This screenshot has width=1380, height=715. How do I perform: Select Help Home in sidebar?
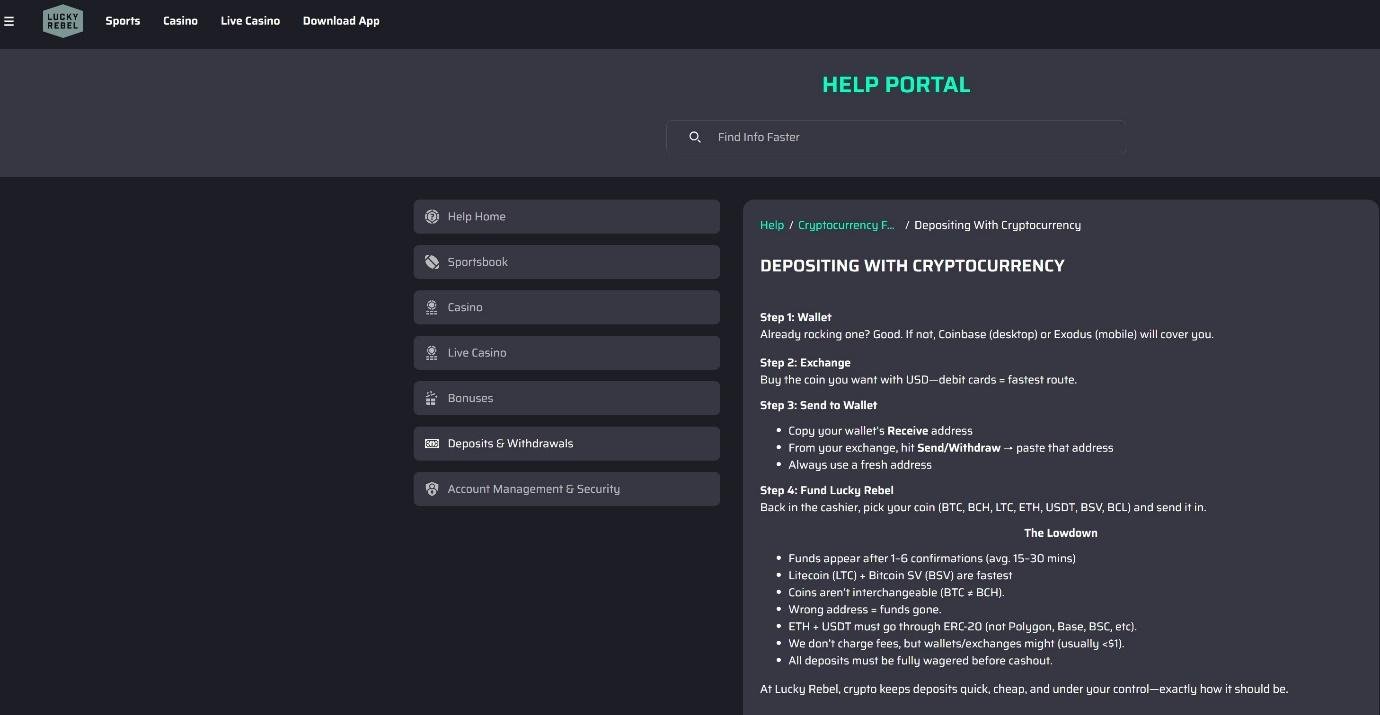pyautogui.click(x=567, y=217)
